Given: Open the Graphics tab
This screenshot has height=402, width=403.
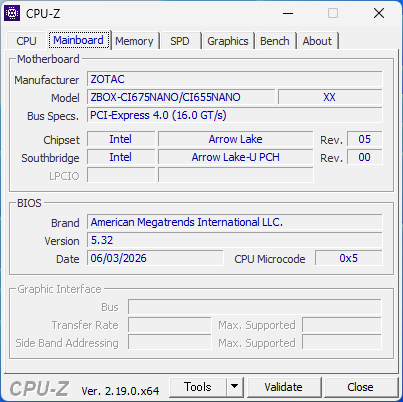Looking at the screenshot, I should (228, 41).
